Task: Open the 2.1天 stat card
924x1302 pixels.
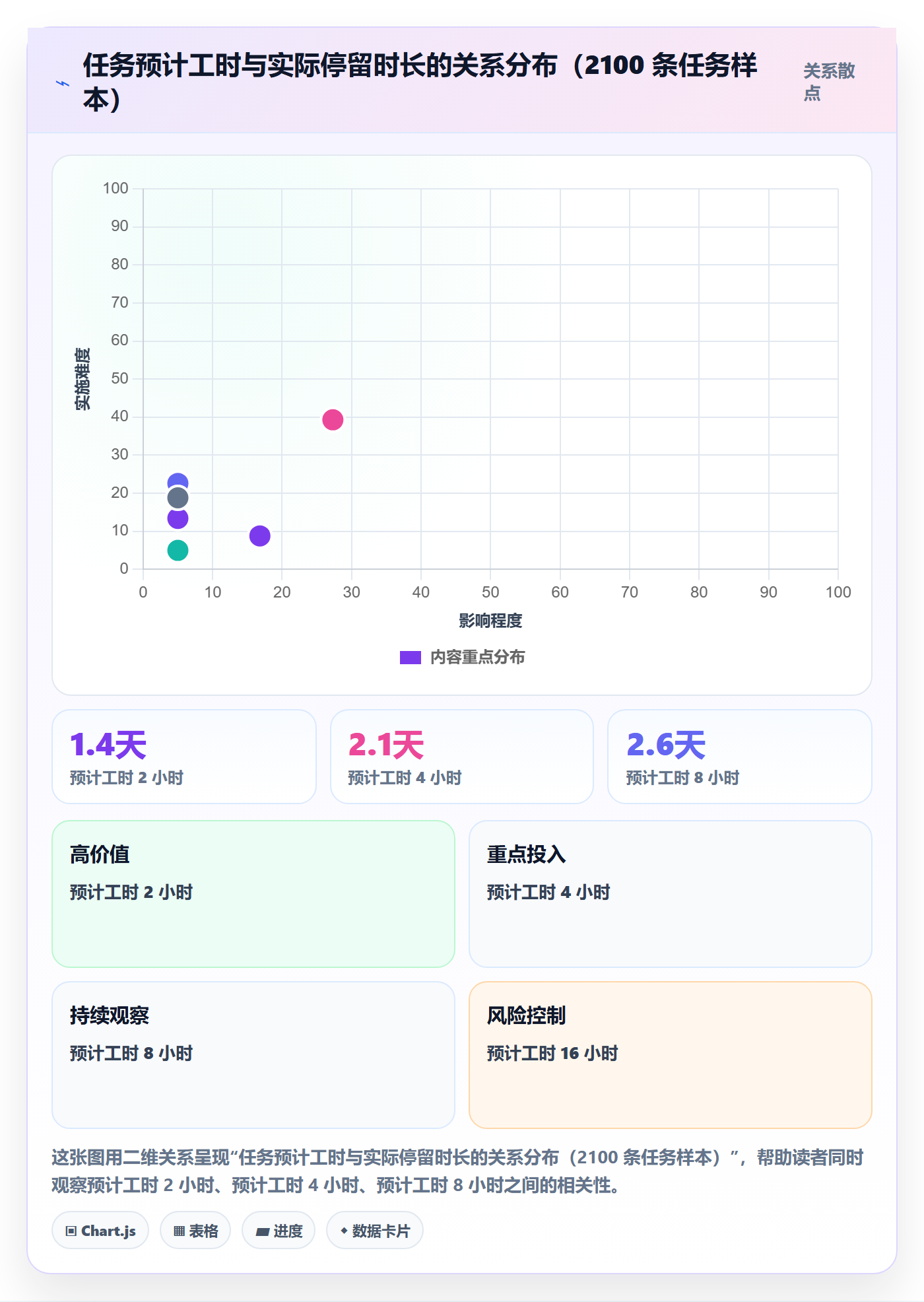Action: 462,757
